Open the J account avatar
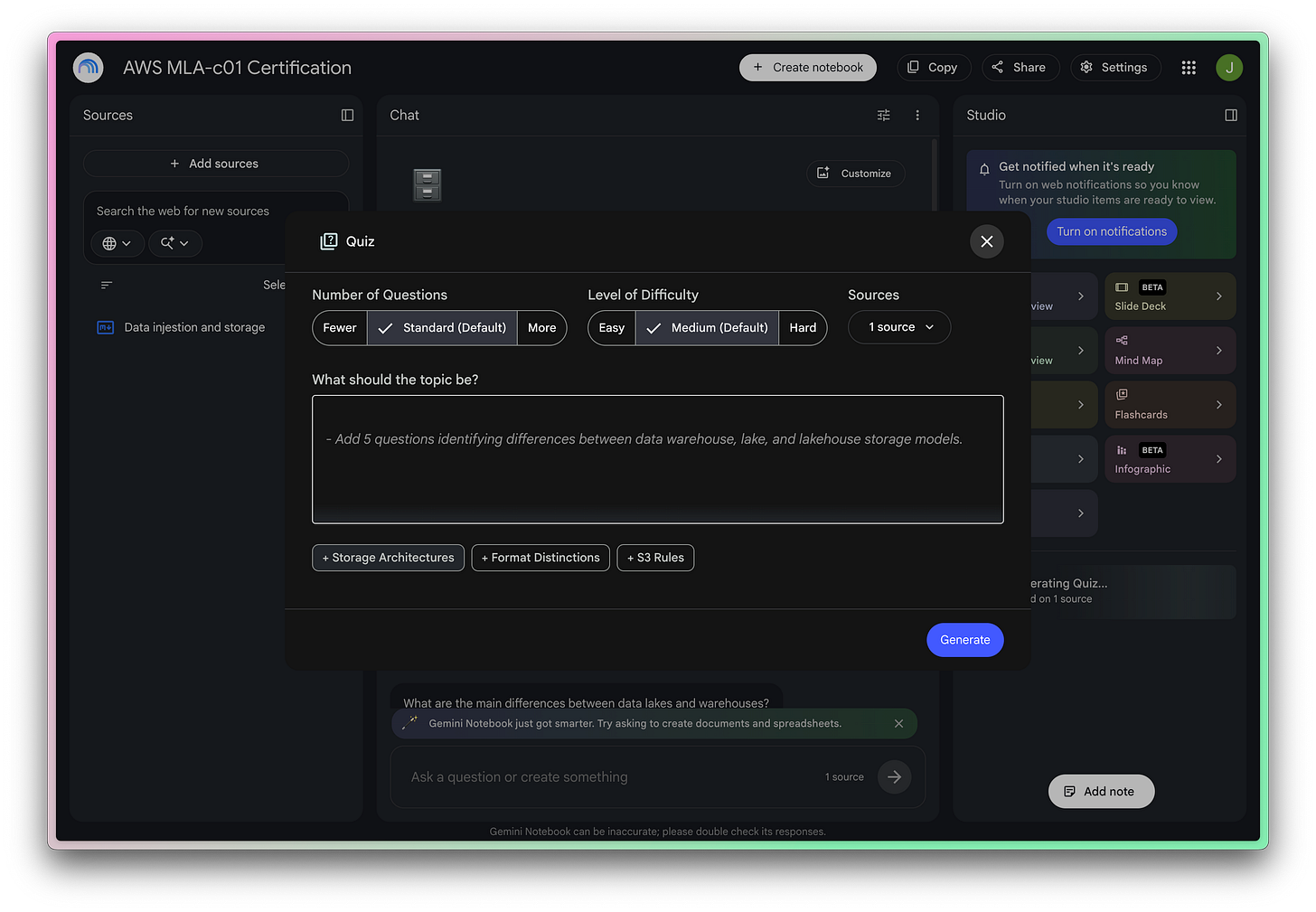The width and height of the screenshot is (1316, 912). pyautogui.click(x=1229, y=68)
